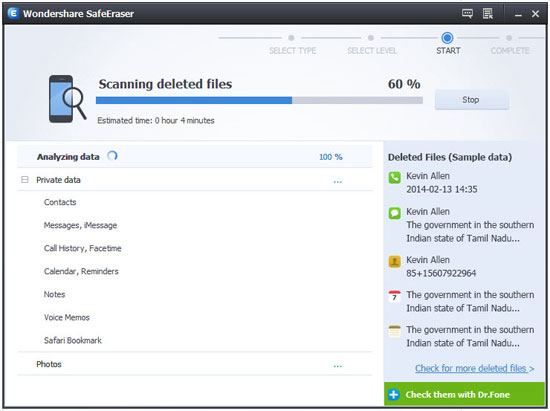Click the orange contact card icon

[x=395, y=261]
